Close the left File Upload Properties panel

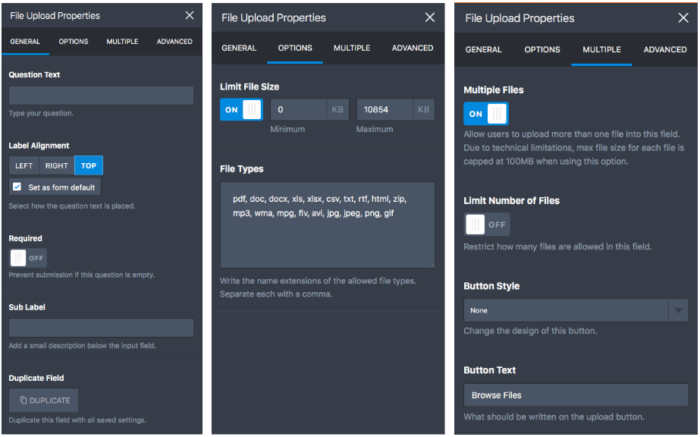(x=190, y=16)
